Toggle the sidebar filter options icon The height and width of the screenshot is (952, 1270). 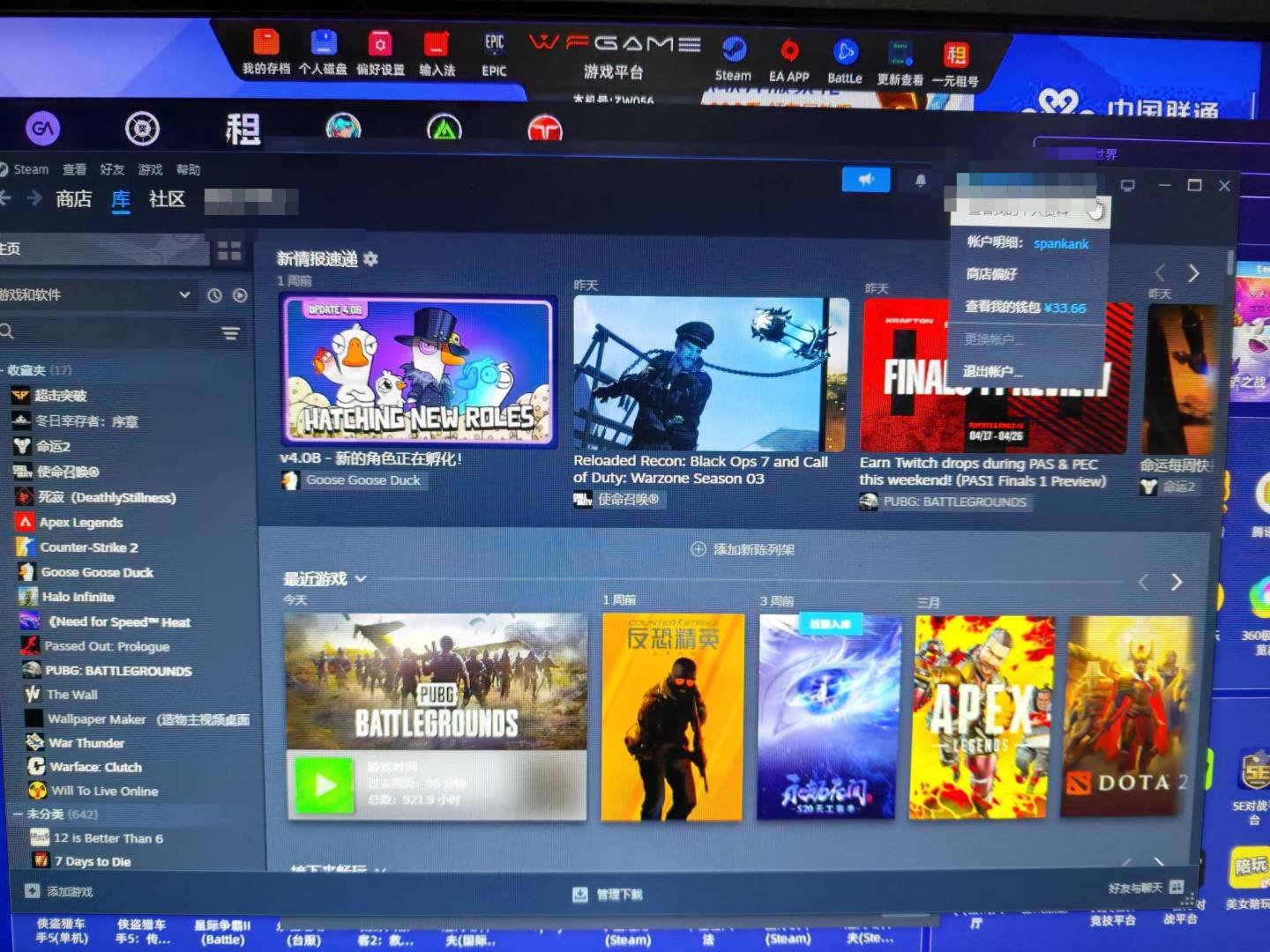[230, 333]
